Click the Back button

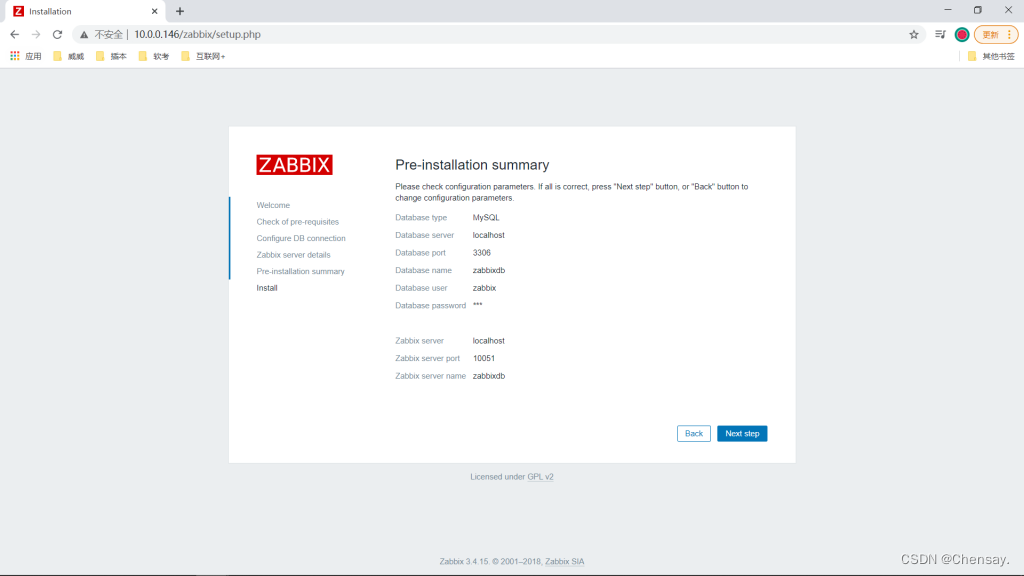tap(694, 434)
